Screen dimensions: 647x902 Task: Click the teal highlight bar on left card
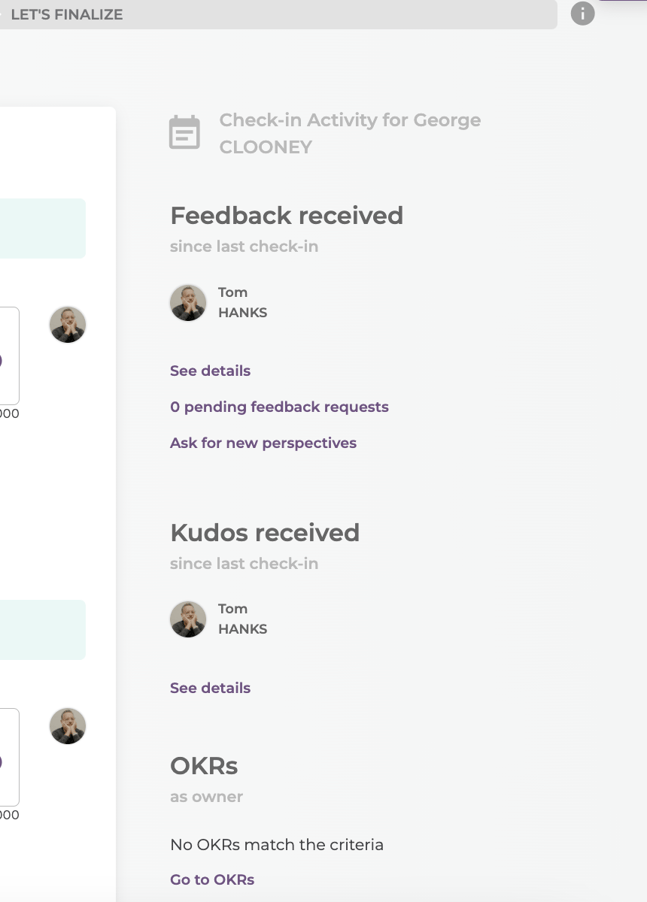44,228
